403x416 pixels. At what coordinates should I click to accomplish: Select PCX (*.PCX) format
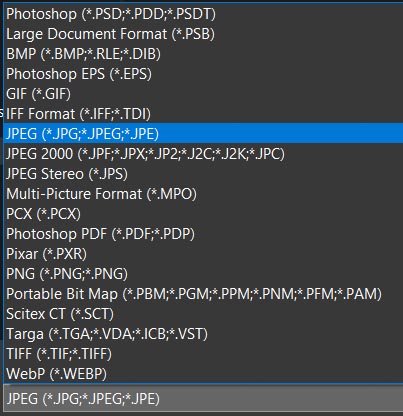tap(203, 214)
